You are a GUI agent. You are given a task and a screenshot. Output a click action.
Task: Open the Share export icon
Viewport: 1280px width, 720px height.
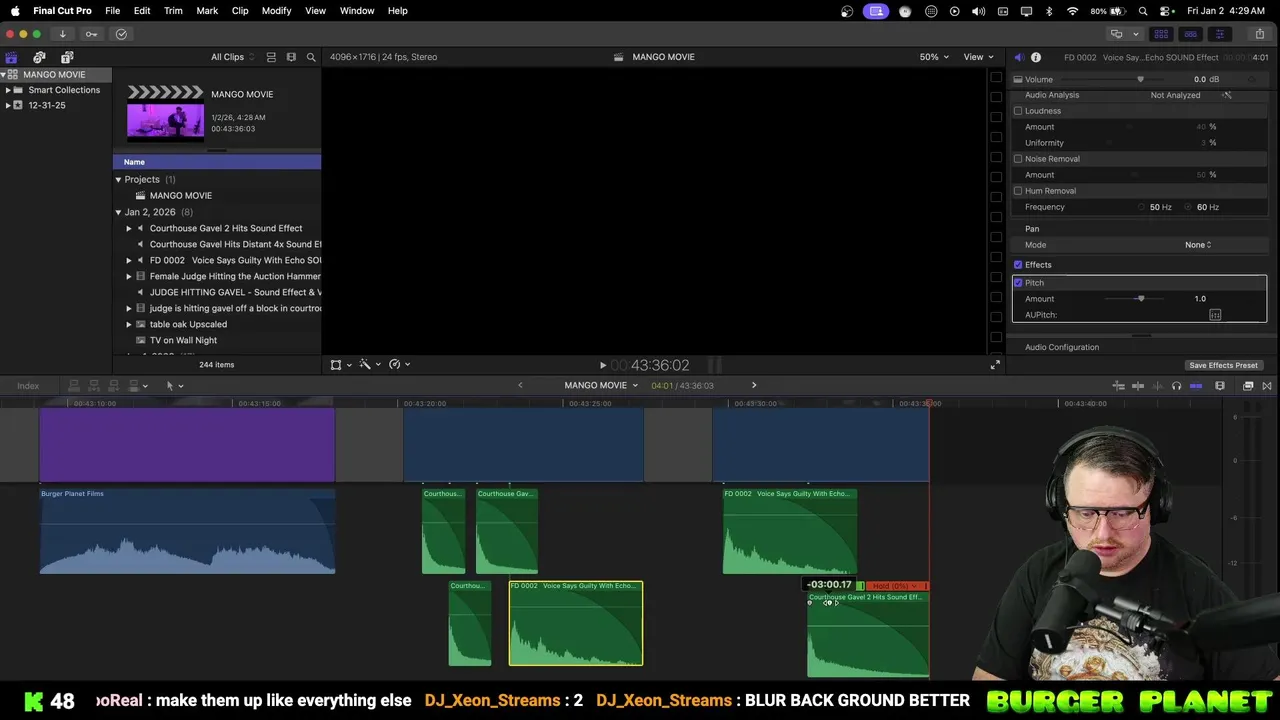tap(1259, 34)
